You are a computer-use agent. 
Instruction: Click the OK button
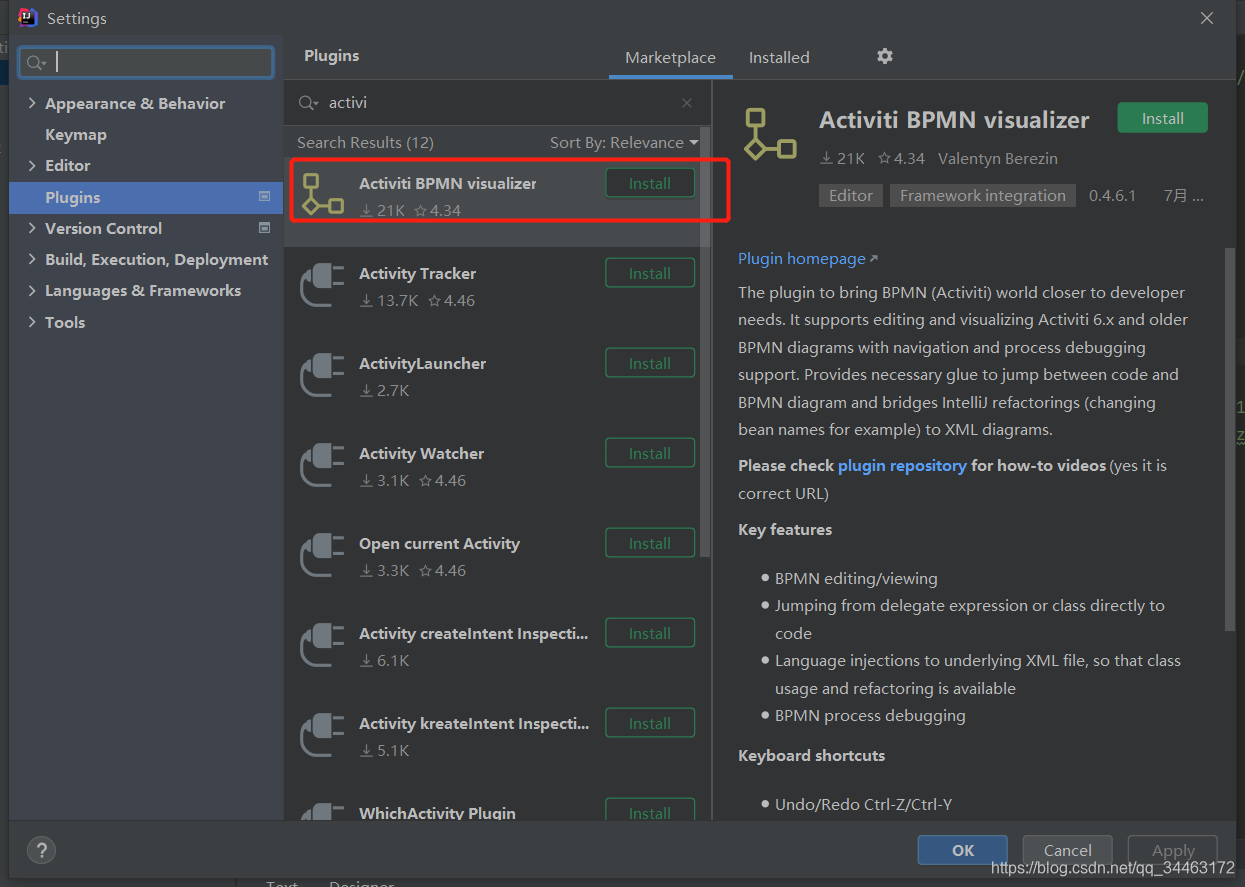[962, 850]
